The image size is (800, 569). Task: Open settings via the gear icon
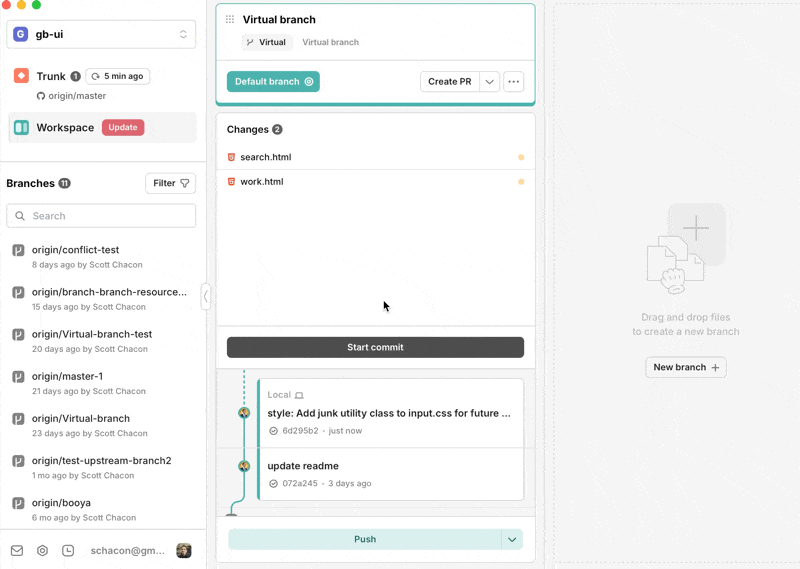tap(43, 550)
